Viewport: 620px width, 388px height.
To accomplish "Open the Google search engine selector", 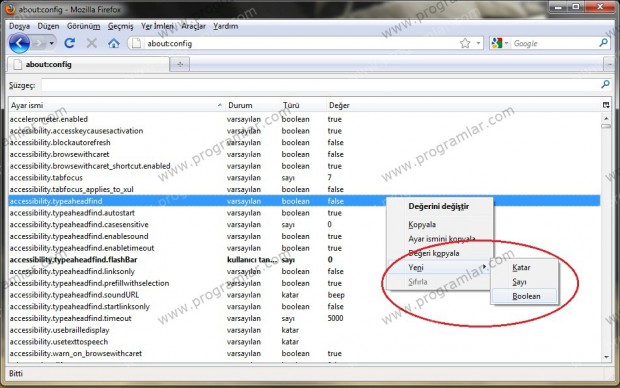I will (x=499, y=43).
